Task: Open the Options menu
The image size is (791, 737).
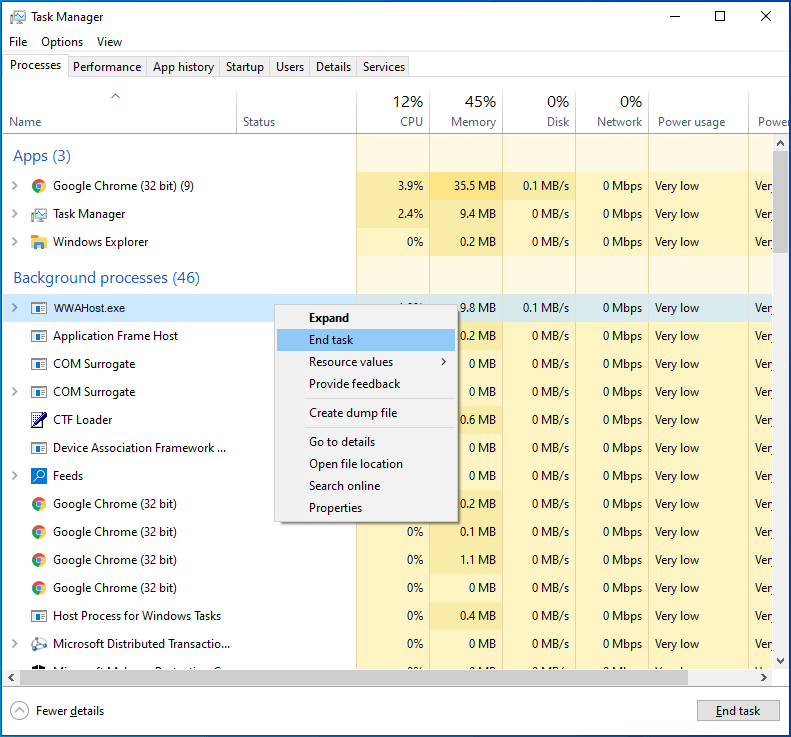Action: click(x=62, y=42)
